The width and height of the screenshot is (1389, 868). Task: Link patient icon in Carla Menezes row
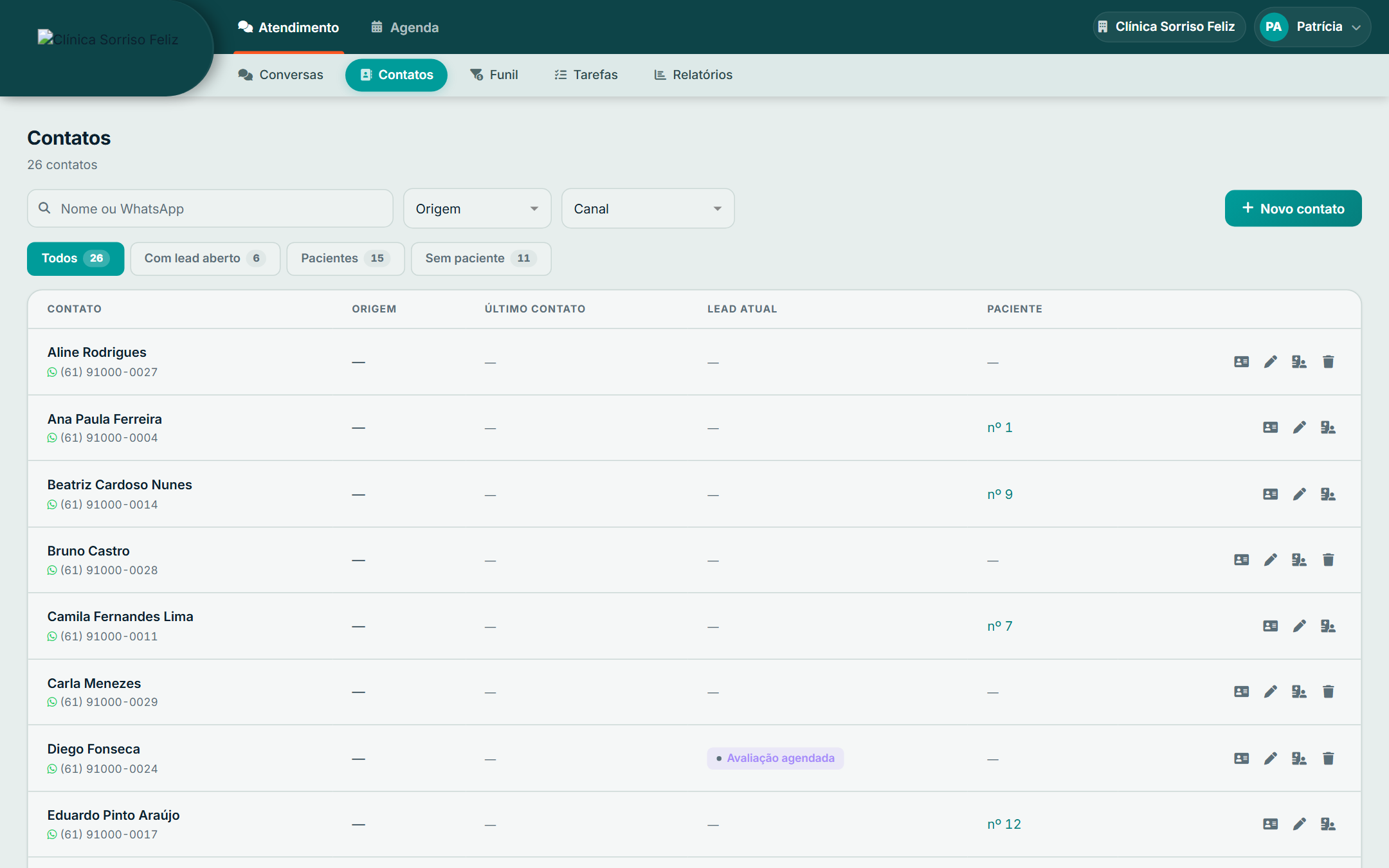(x=1299, y=692)
